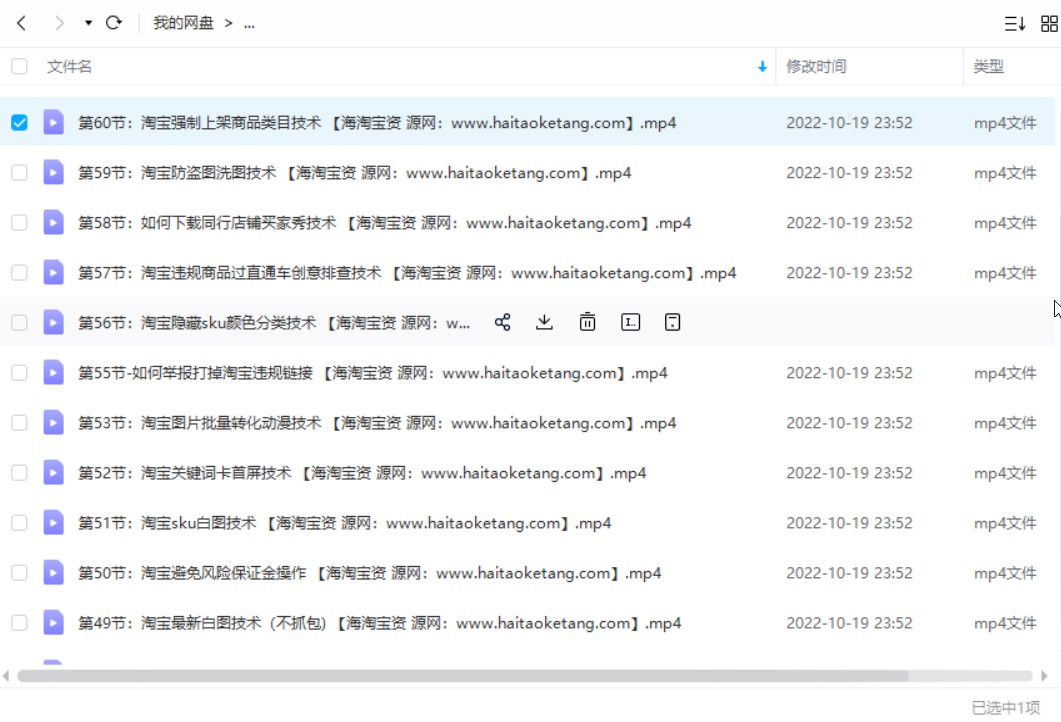Click the scroll-right arrow of the scrollbar

1044,676
